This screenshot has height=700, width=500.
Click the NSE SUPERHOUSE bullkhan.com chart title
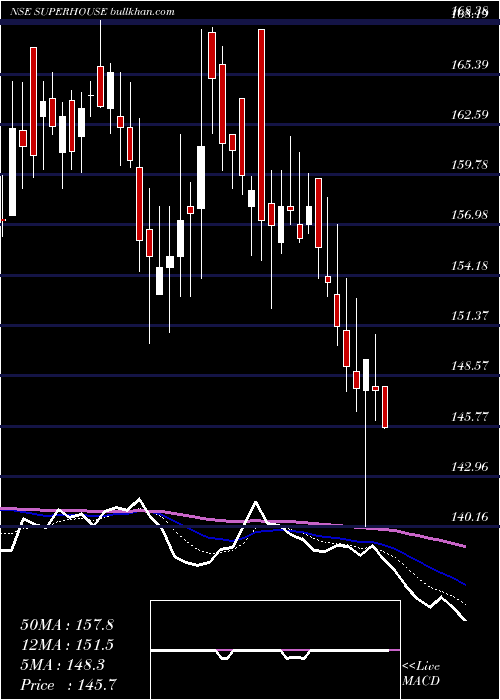(x=92, y=12)
